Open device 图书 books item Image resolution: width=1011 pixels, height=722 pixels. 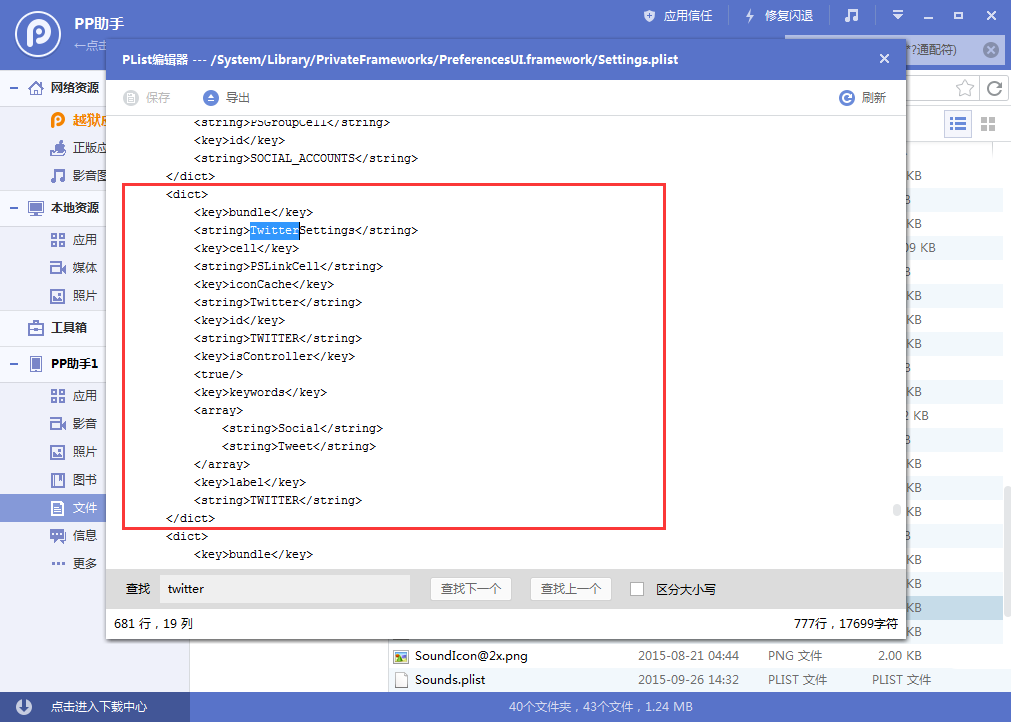(x=74, y=480)
